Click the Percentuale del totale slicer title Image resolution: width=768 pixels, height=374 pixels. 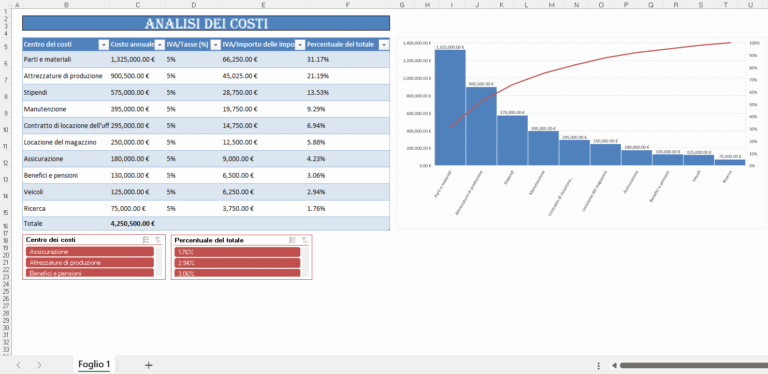point(209,240)
